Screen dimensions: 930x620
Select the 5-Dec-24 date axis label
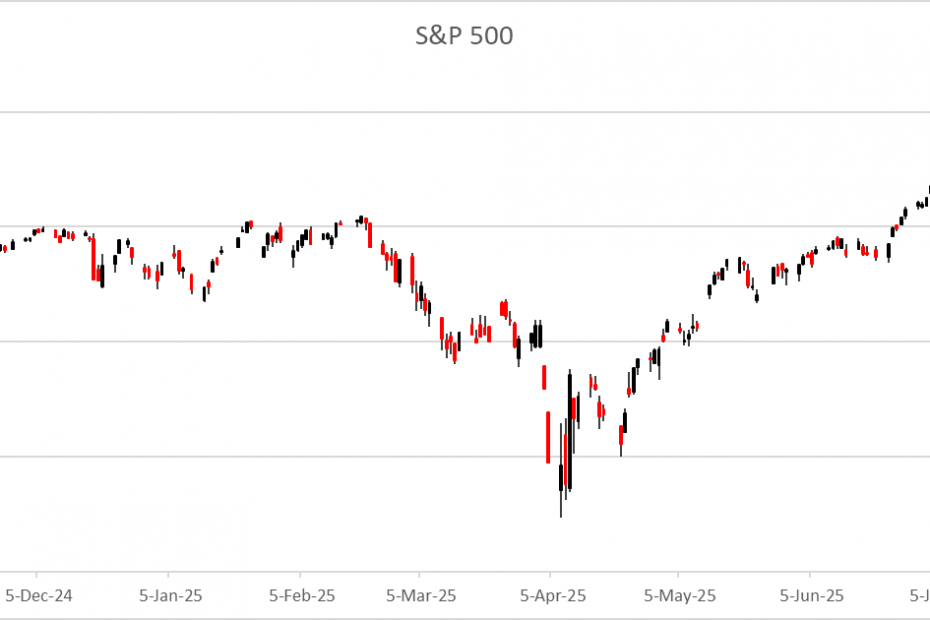39,595
